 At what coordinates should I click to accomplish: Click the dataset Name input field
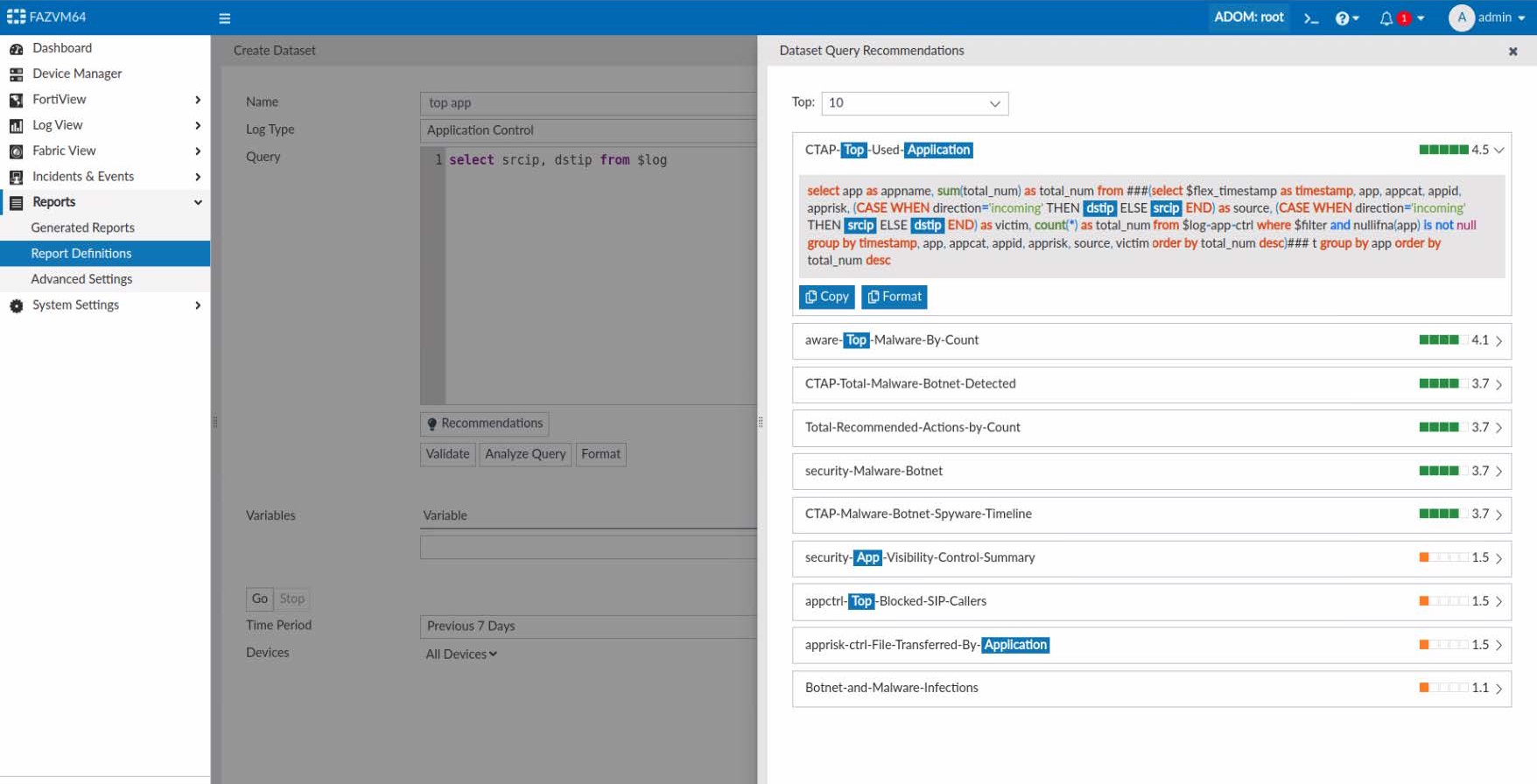pos(588,103)
